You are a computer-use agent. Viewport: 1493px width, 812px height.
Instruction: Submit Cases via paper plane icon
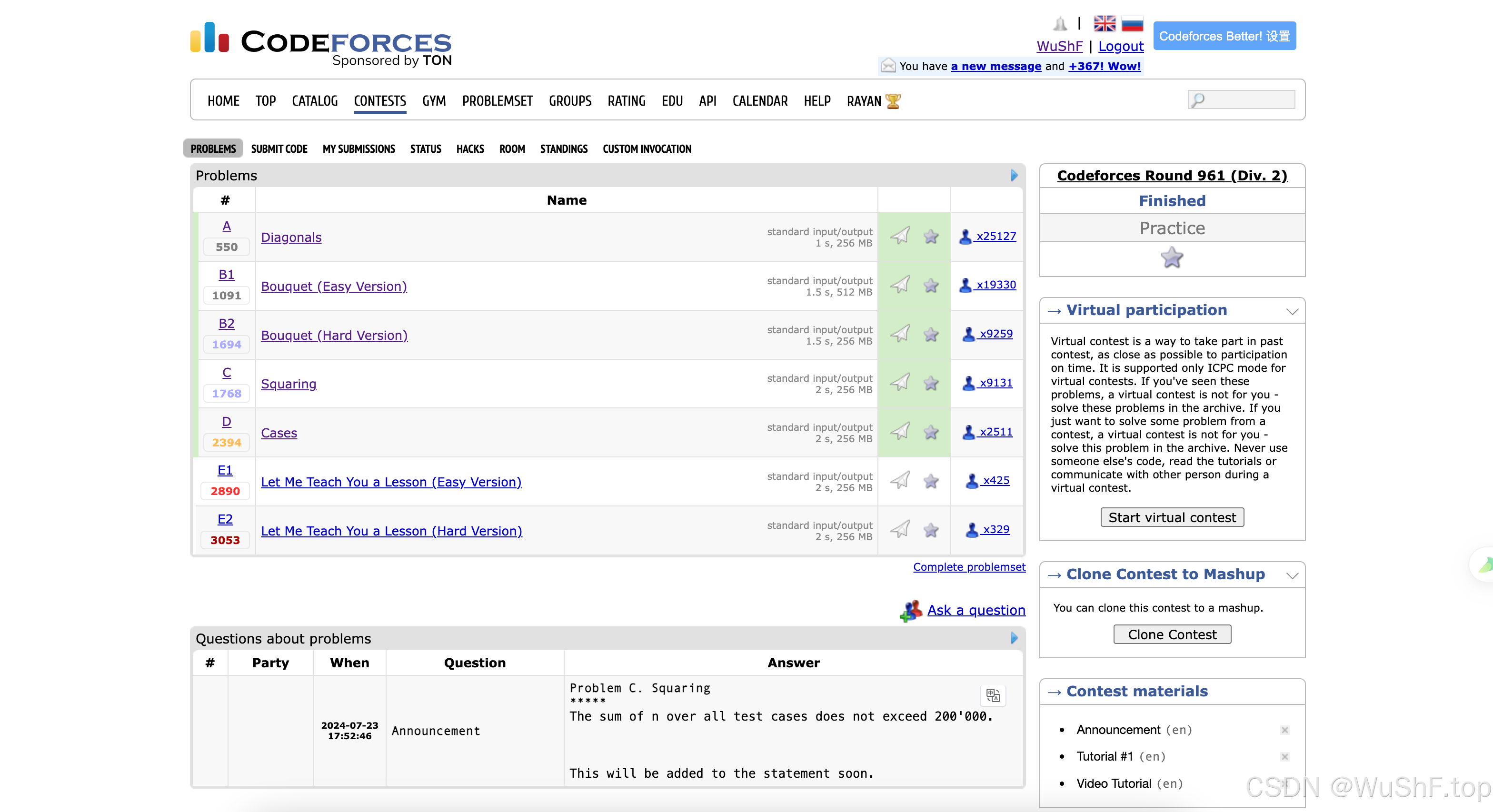point(899,432)
